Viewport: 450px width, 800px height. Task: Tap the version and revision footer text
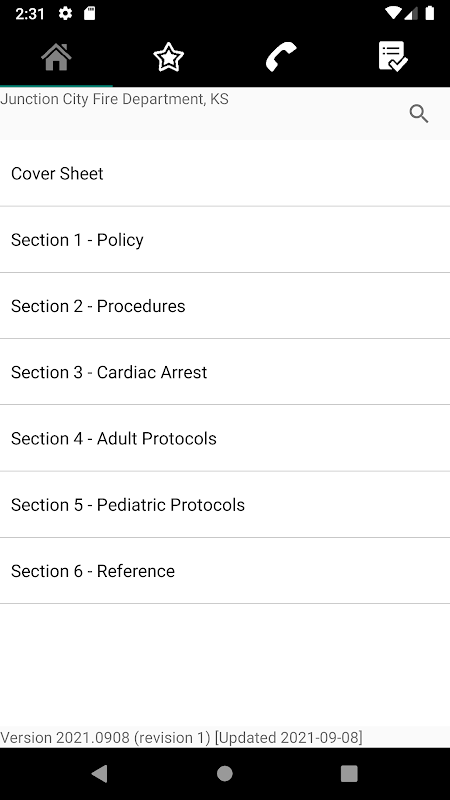181,738
